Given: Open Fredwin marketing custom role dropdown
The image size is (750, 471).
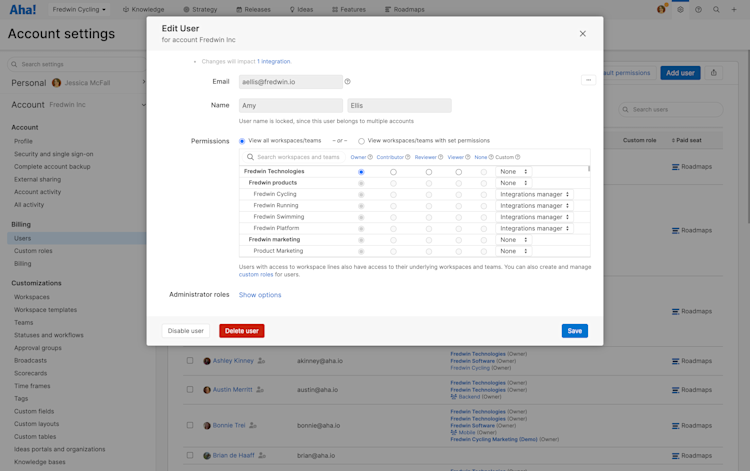Looking at the screenshot, I should [514, 240].
